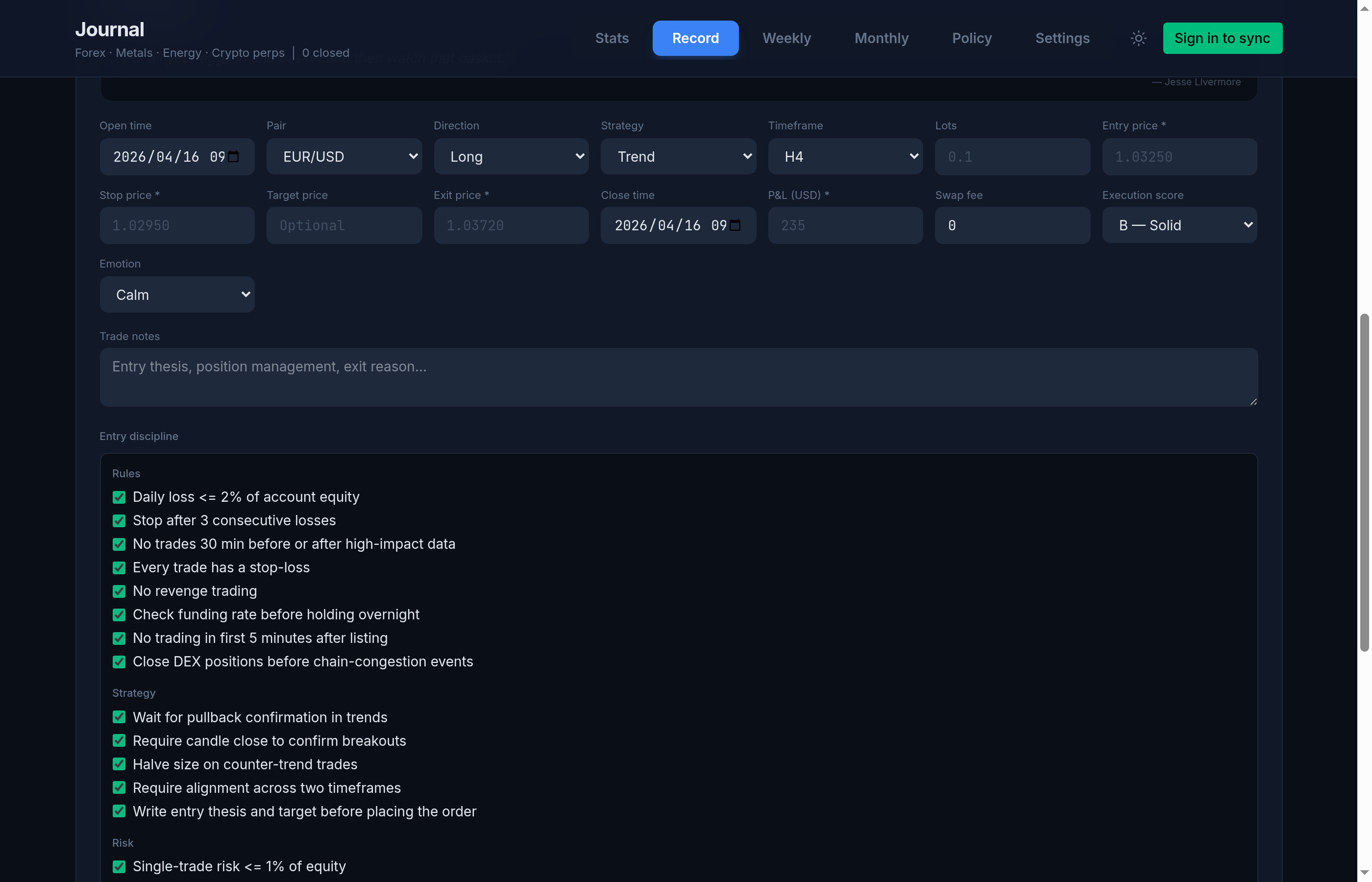Click into the Trade notes text area

pyautogui.click(x=679, y=377)
